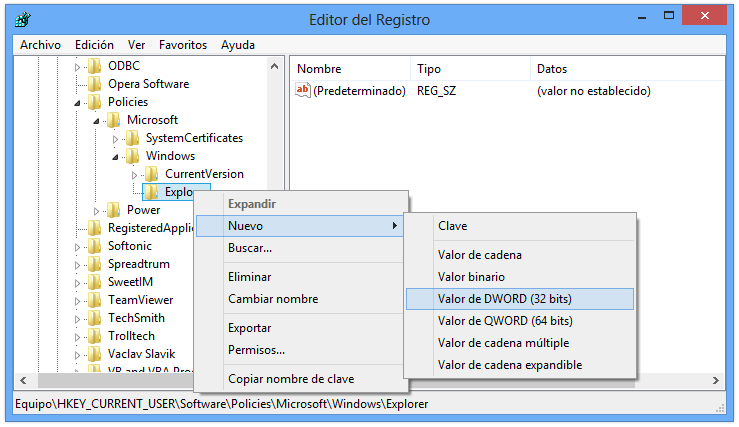This screenshot has height=427, width=739.
Task: Choose Valor de DWORD (32 bits)
Action: [519, 299]
